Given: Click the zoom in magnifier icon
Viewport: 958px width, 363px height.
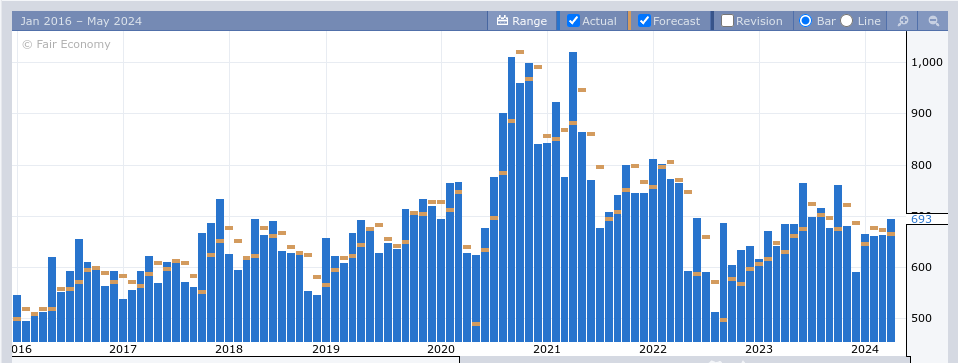Looking at the screenshot, I should pos(902,21).
